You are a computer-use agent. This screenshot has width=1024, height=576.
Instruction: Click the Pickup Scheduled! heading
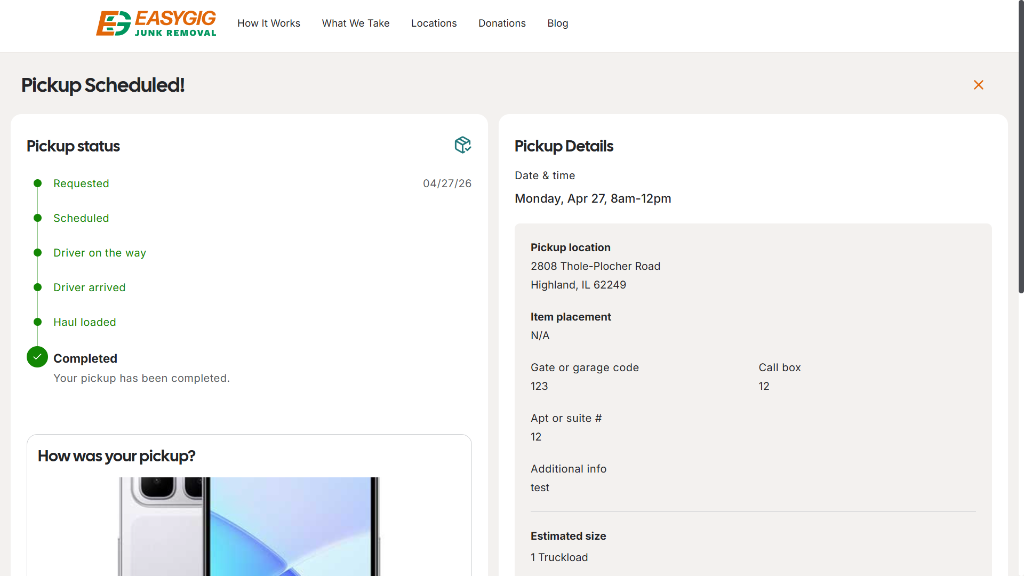tap(103, 86)
